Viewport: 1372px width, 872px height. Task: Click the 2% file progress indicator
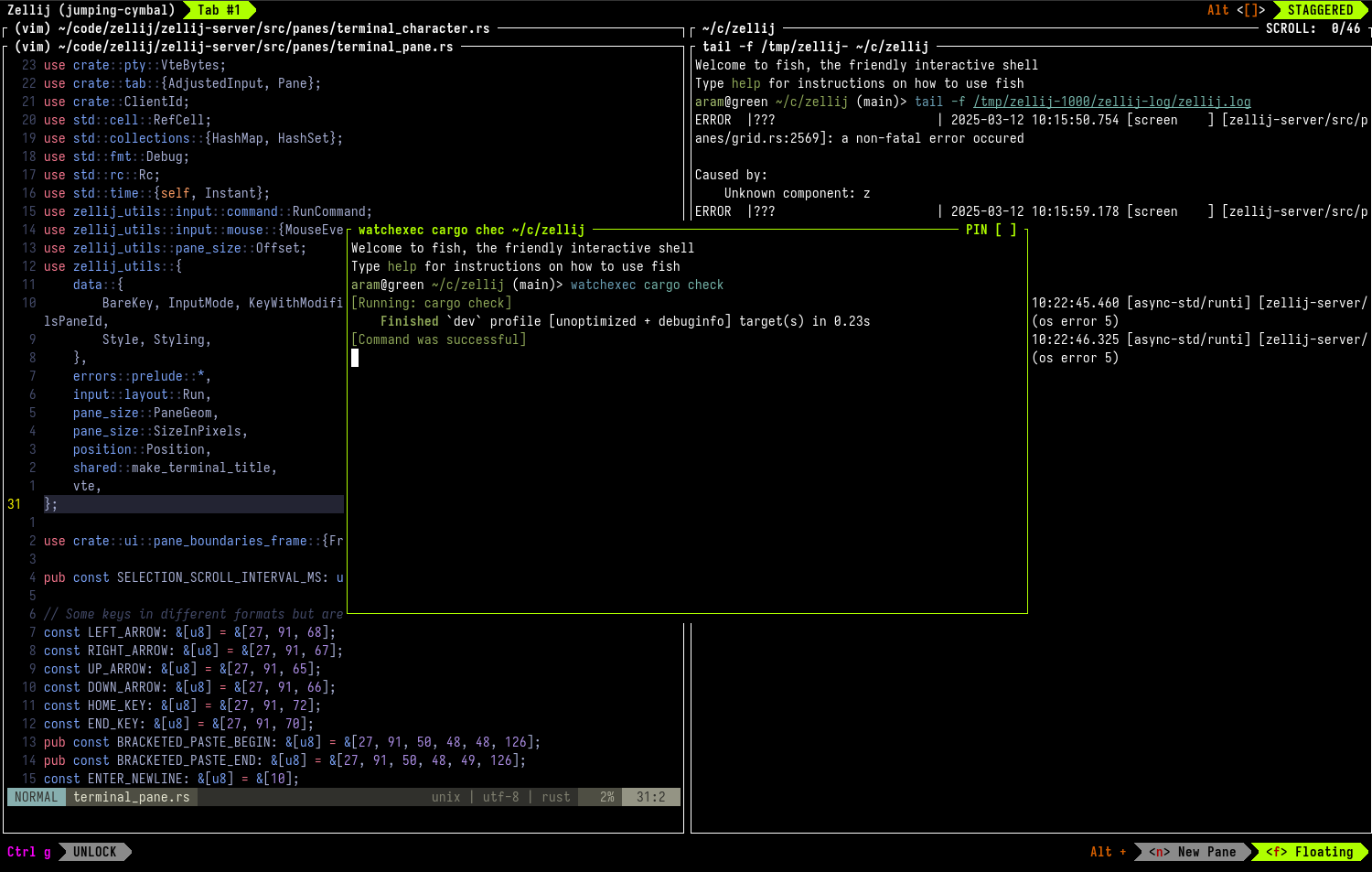pyautogui.click(x=607, y=797)
